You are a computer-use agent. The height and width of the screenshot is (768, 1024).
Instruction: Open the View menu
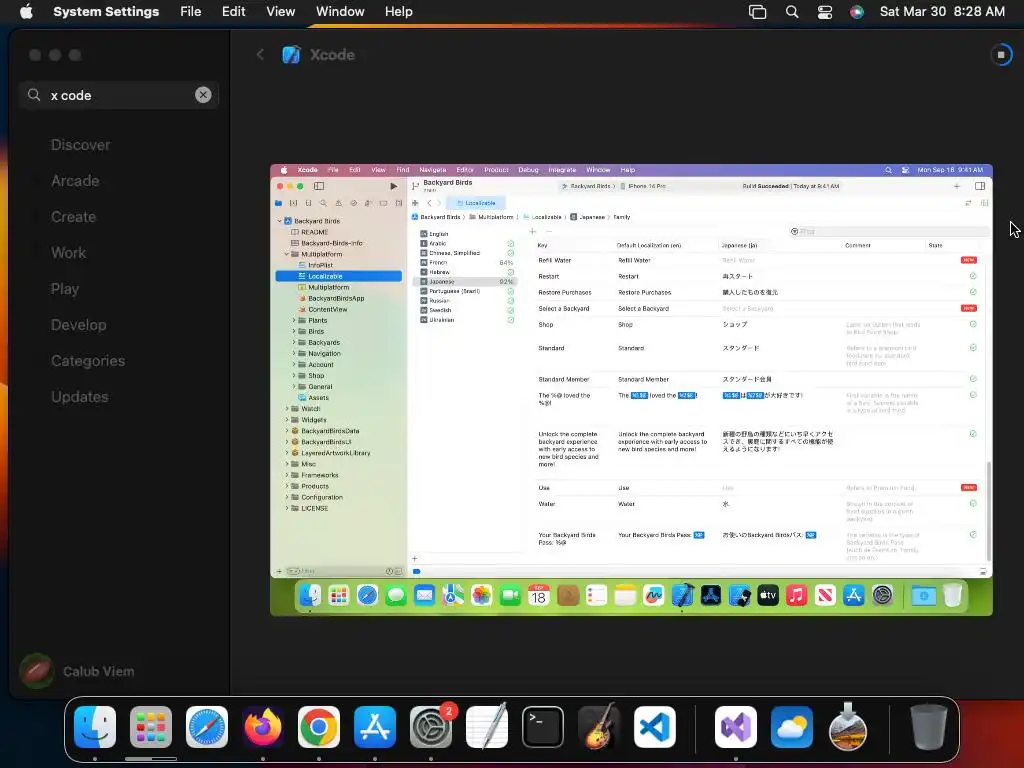(x=280, y=12)
